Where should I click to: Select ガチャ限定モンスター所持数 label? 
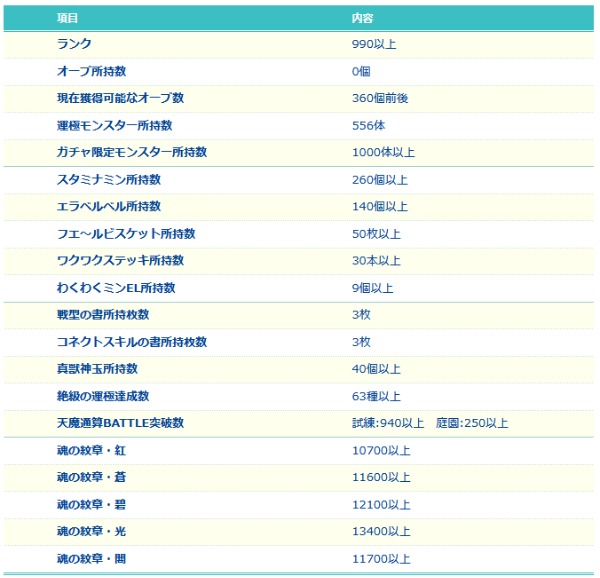tap(132, 152)
